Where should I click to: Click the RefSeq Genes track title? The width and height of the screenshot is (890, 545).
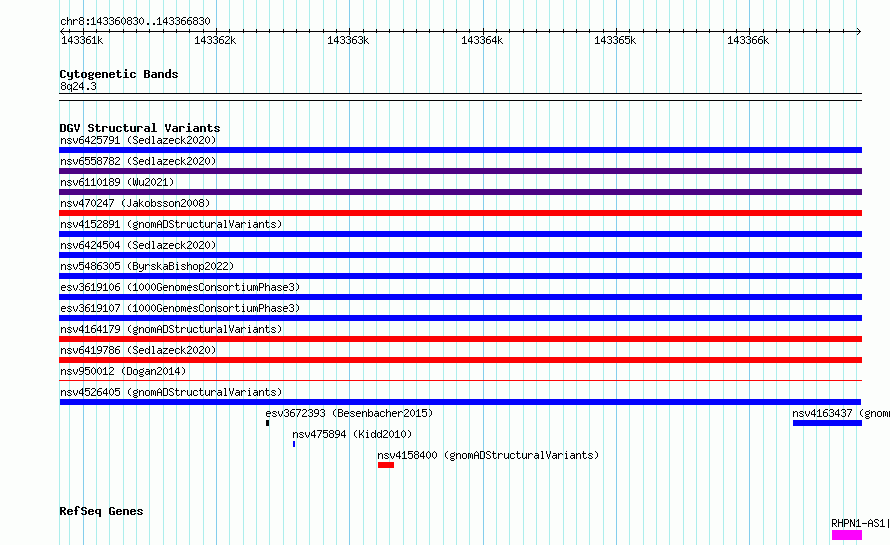click(x=101, y=512)
